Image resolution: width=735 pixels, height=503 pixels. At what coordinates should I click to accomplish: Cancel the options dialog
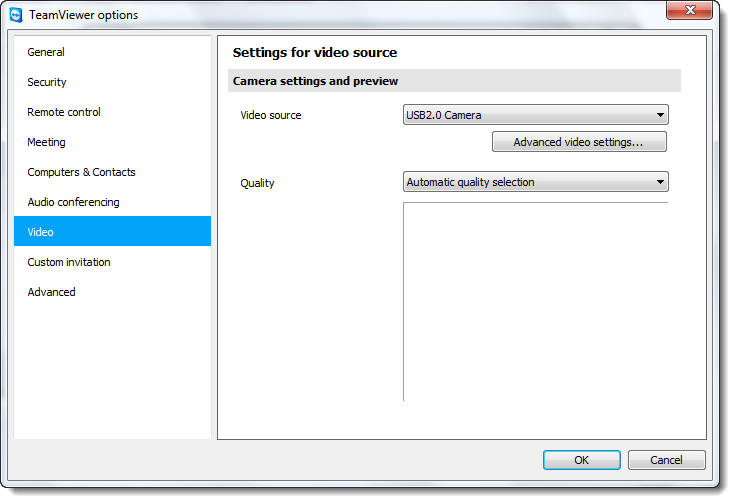[667, 460]
